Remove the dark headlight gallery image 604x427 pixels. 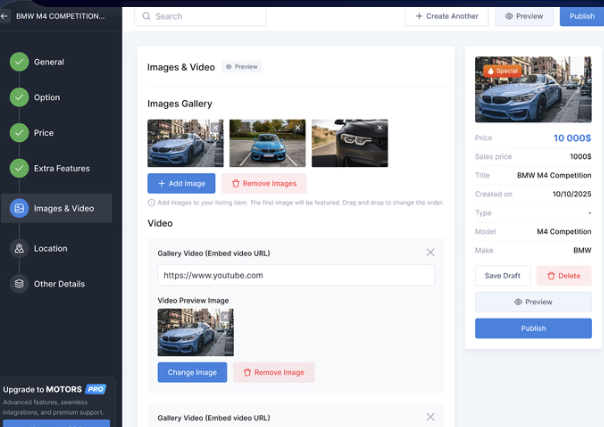pyautogui.click(x=380, y=127)
